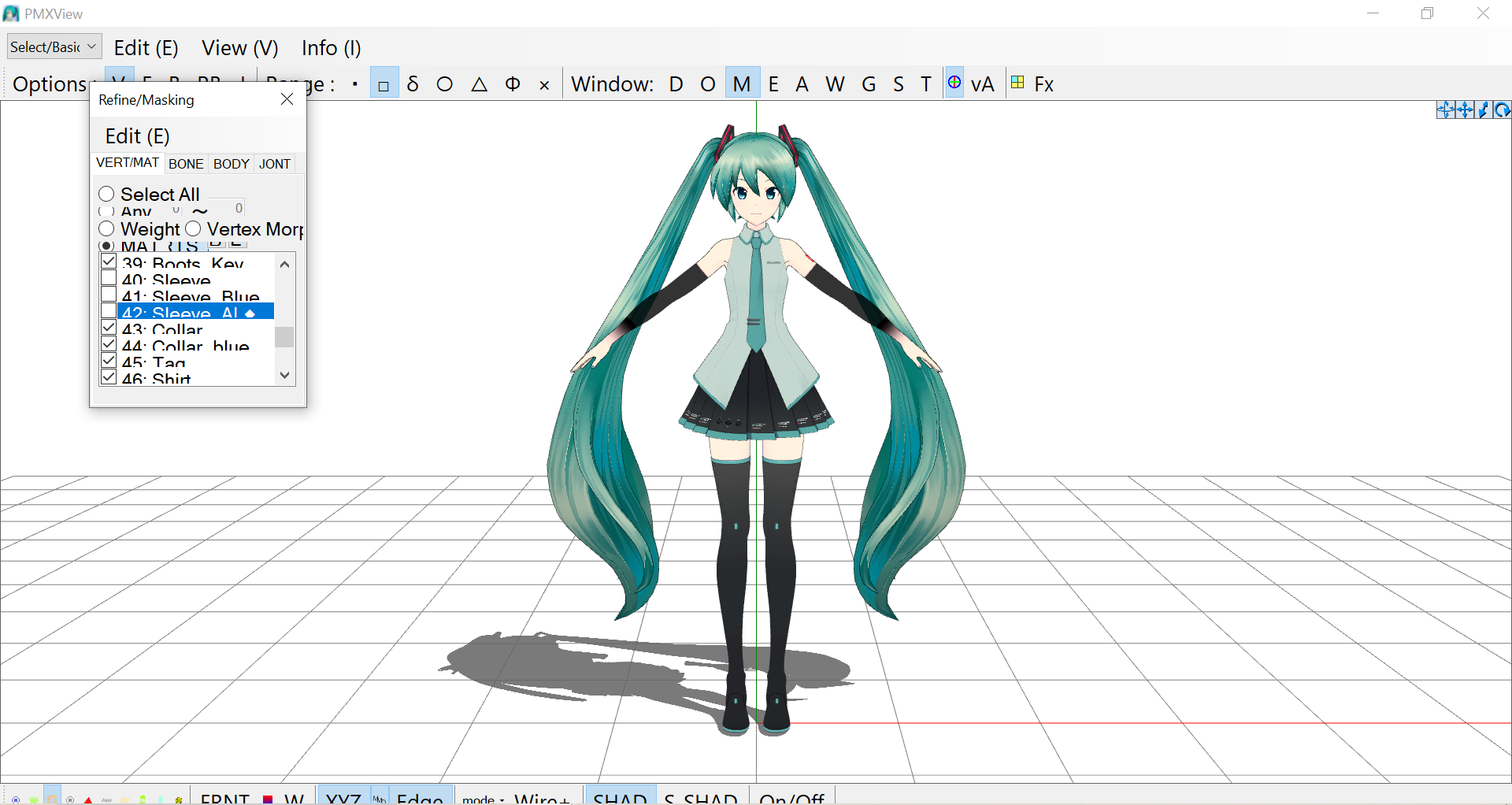Switch to the JONT tab

[275, 164]
